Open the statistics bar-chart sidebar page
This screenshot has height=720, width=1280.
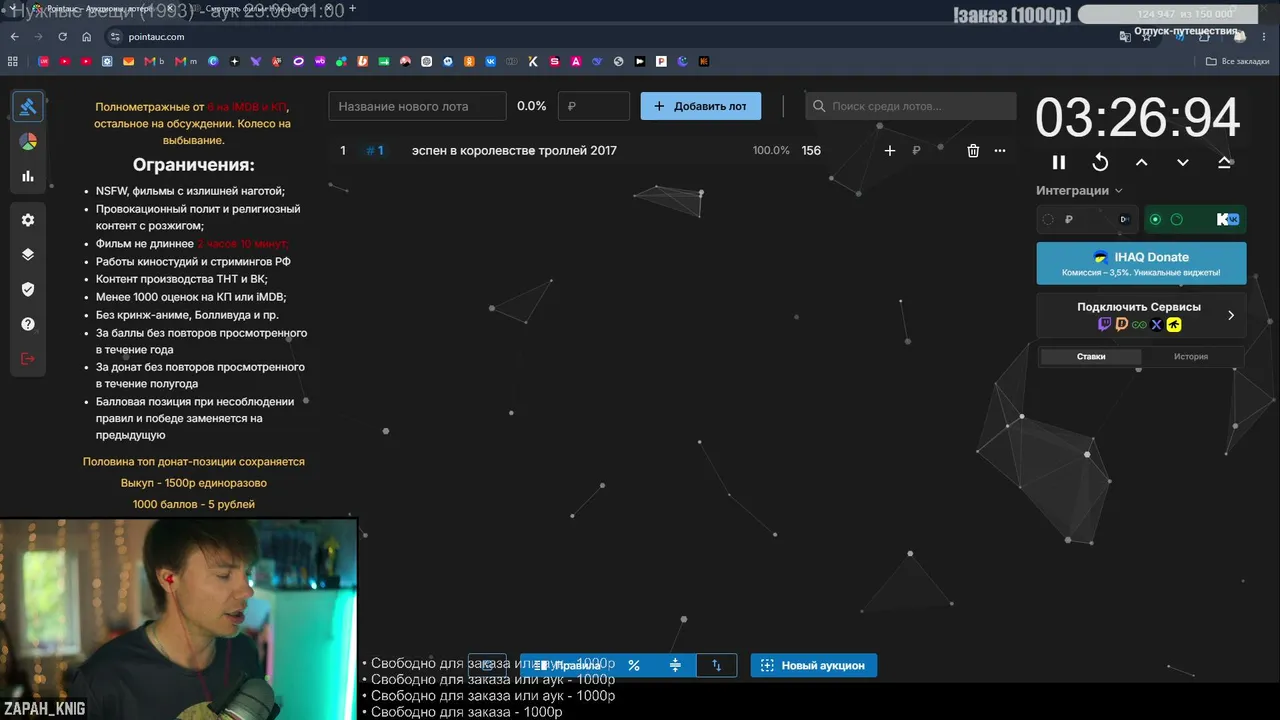coord(28,176)
